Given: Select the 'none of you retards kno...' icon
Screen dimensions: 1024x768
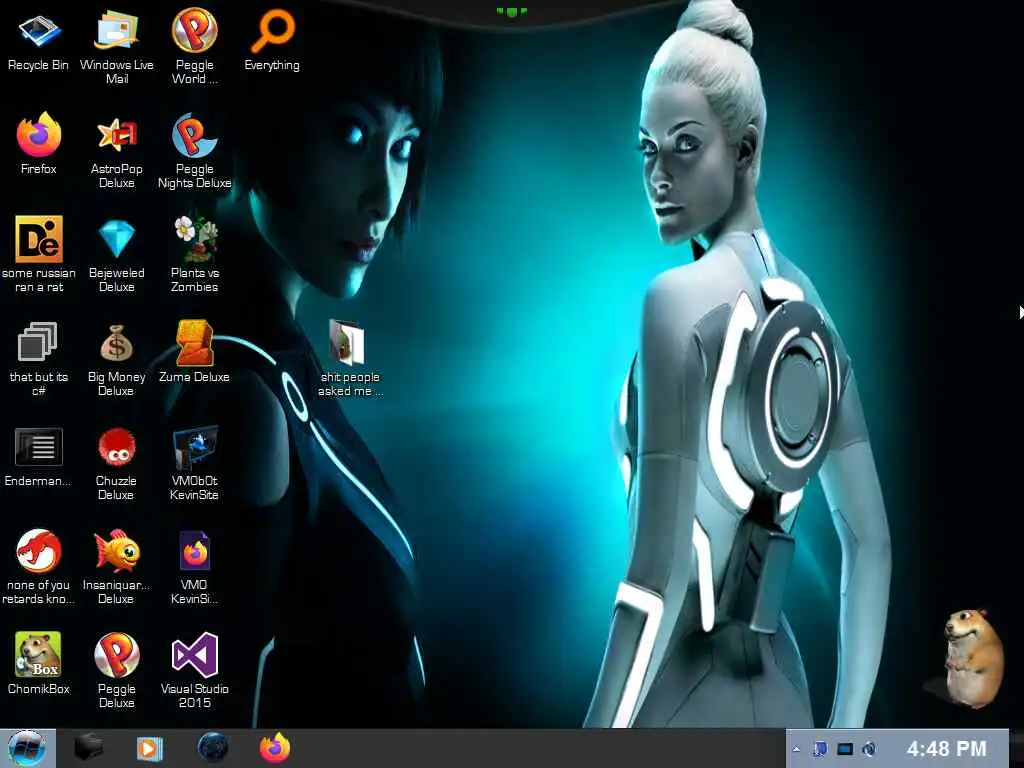Looking at the screenshot, I should click(x=39, y=567).
